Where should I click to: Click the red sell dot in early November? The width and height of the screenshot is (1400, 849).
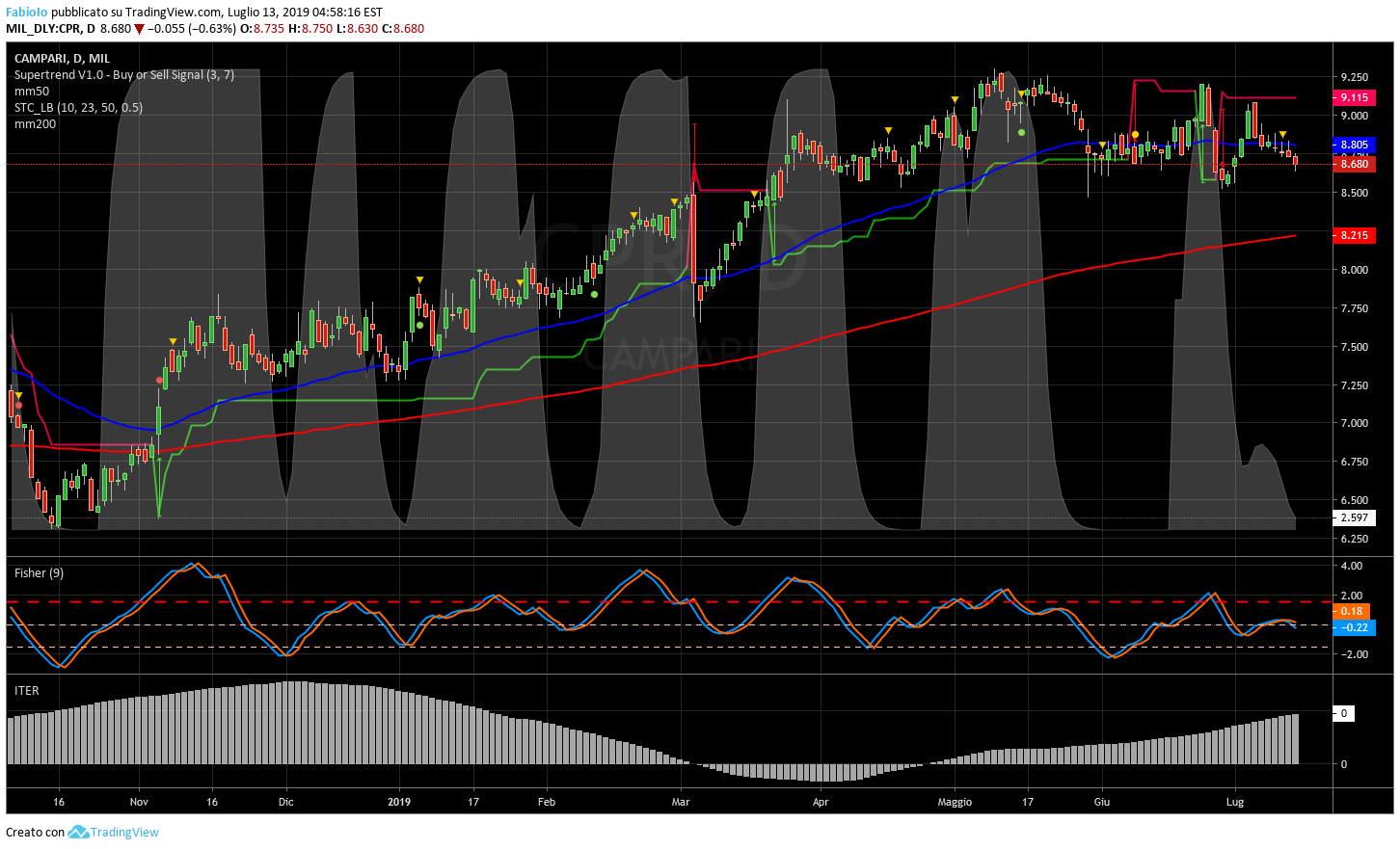click(x=160, y=380)
